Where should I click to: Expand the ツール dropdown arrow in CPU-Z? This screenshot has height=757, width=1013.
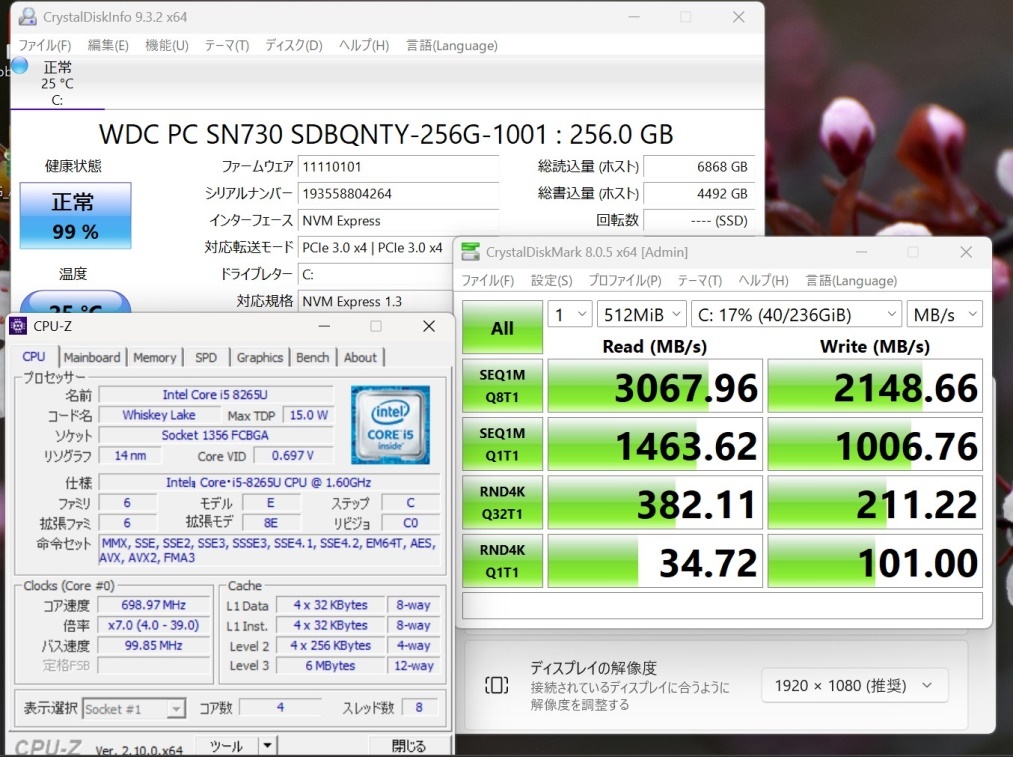pyautogui.click(x=267, y=746)
